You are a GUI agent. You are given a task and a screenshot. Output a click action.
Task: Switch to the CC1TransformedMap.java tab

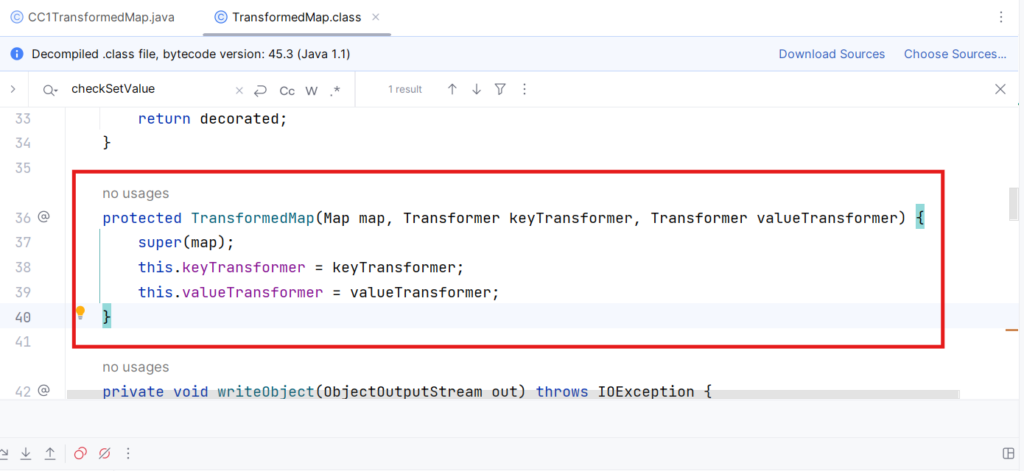click(93, 17)
